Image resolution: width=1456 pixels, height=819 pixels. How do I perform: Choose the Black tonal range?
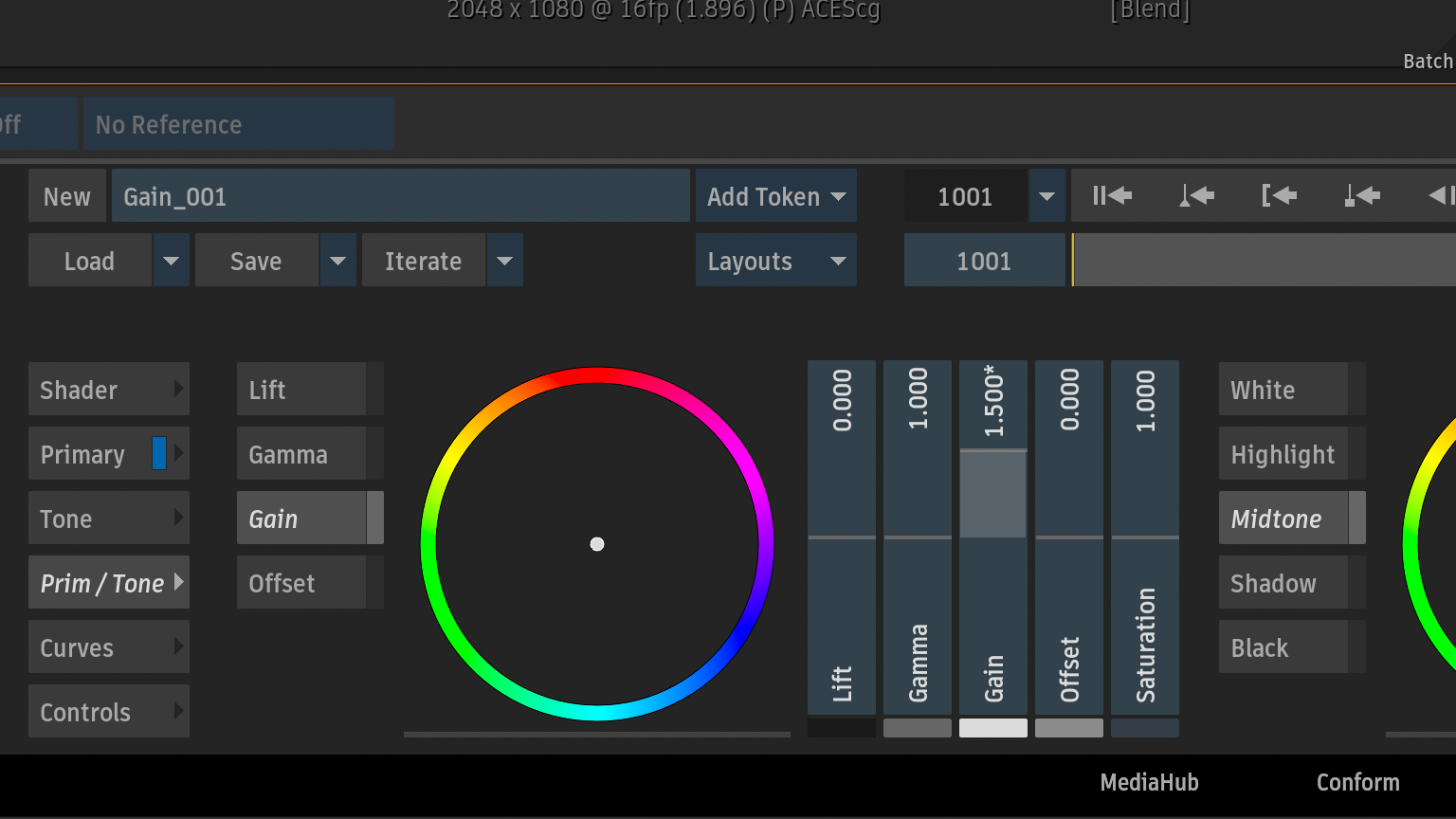point(1292,646)
